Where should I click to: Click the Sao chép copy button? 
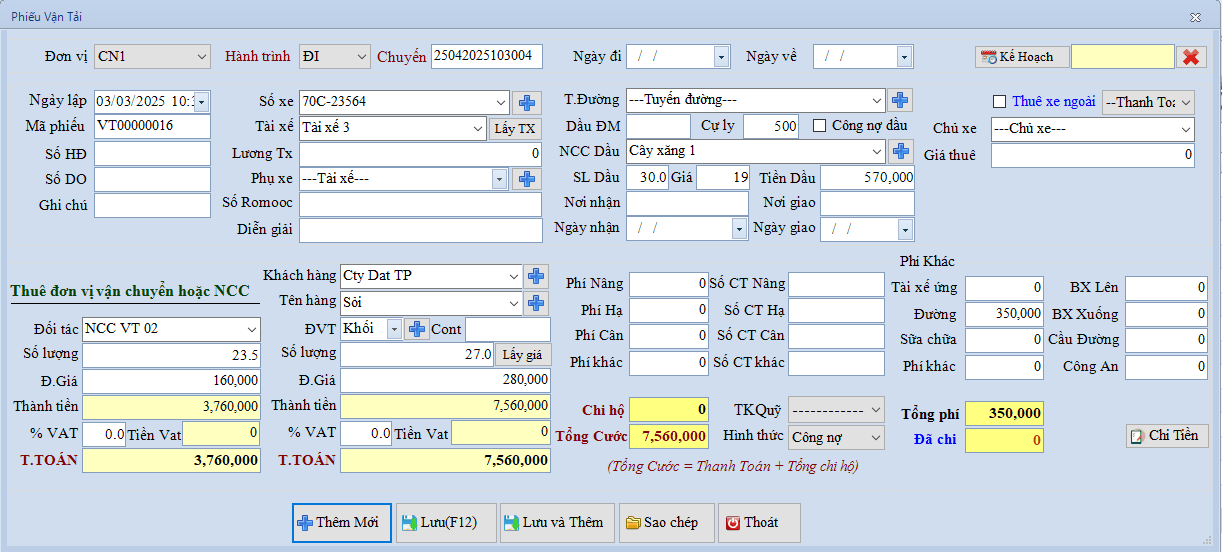coord(667,522)
